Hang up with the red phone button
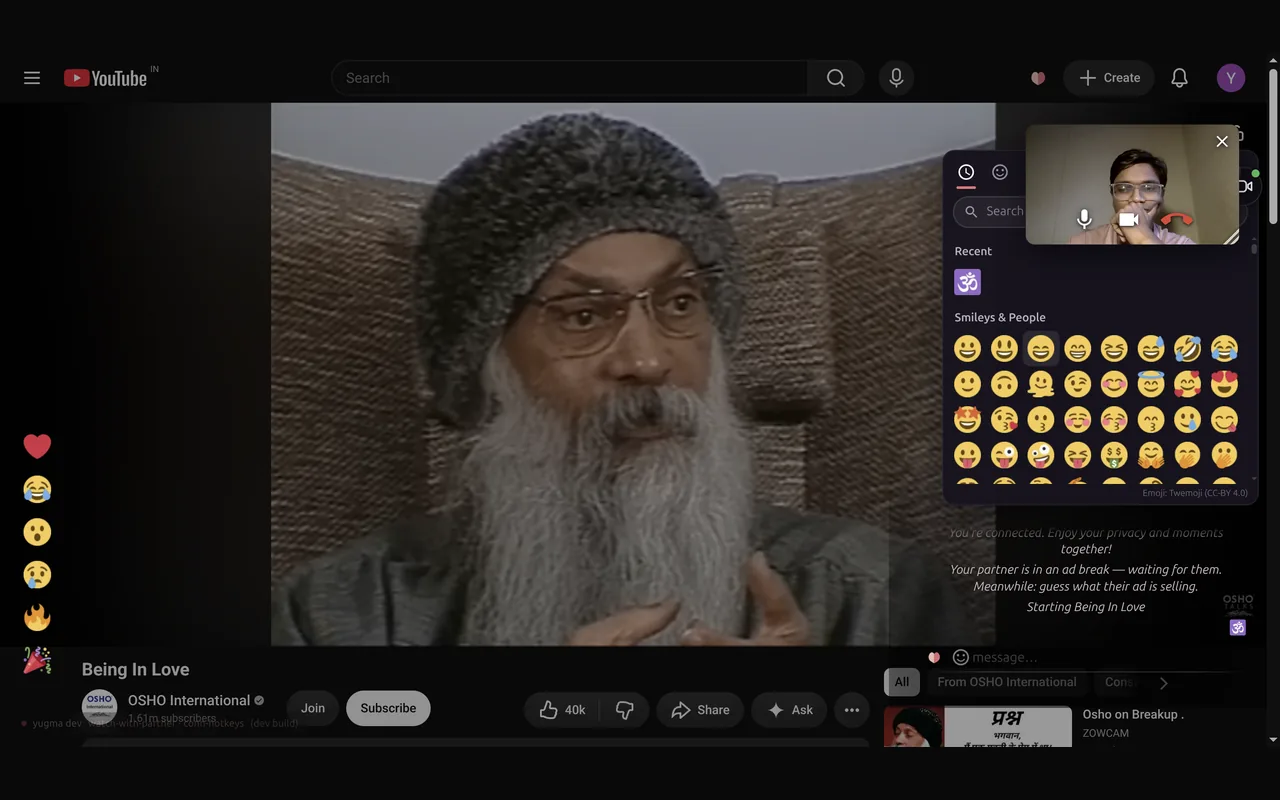1280x800 pixels. (1177, 219)
